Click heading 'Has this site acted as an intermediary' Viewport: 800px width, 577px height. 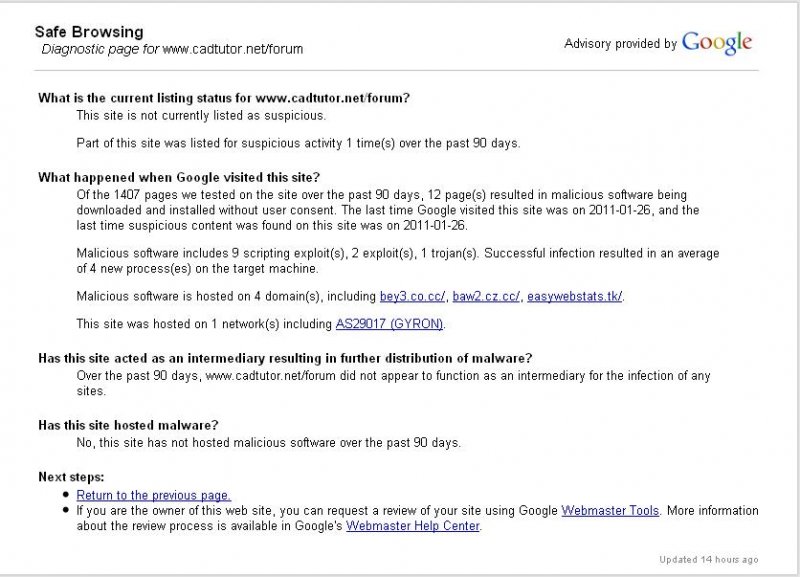[285, 358]
